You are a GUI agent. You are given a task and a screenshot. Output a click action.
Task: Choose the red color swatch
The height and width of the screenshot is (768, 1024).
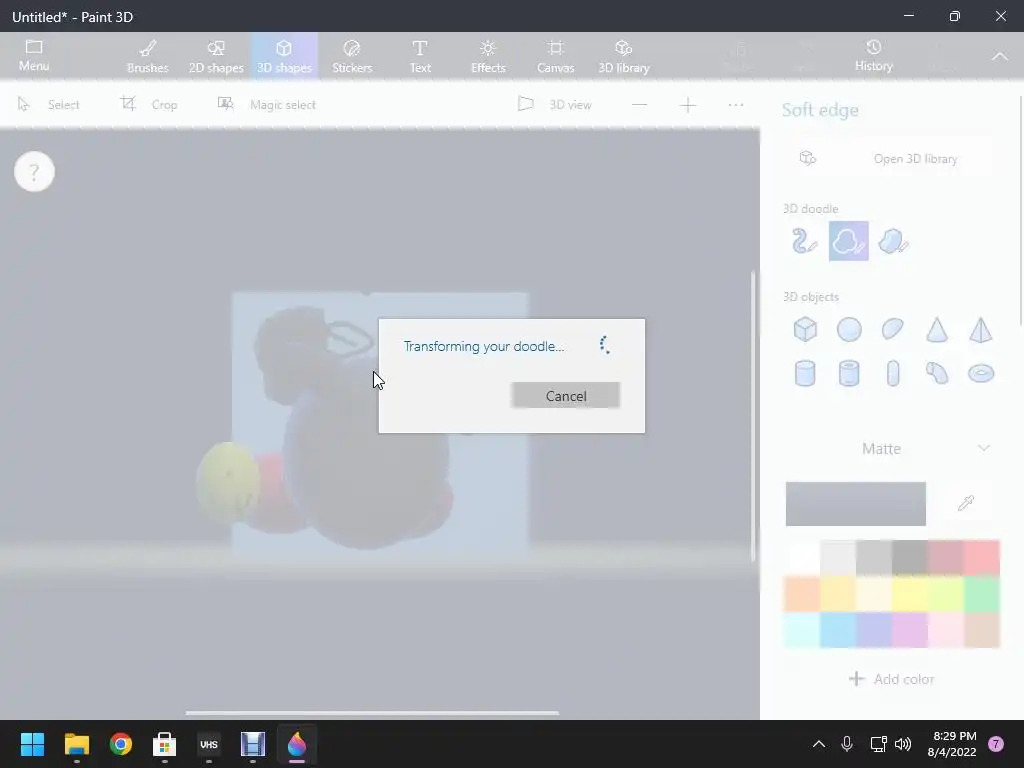pyautogui.click(x=982, y=558)
